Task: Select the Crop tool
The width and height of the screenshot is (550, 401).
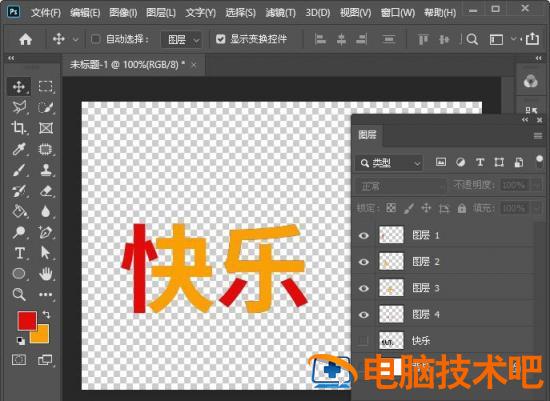Action: [x=19, y=128]
